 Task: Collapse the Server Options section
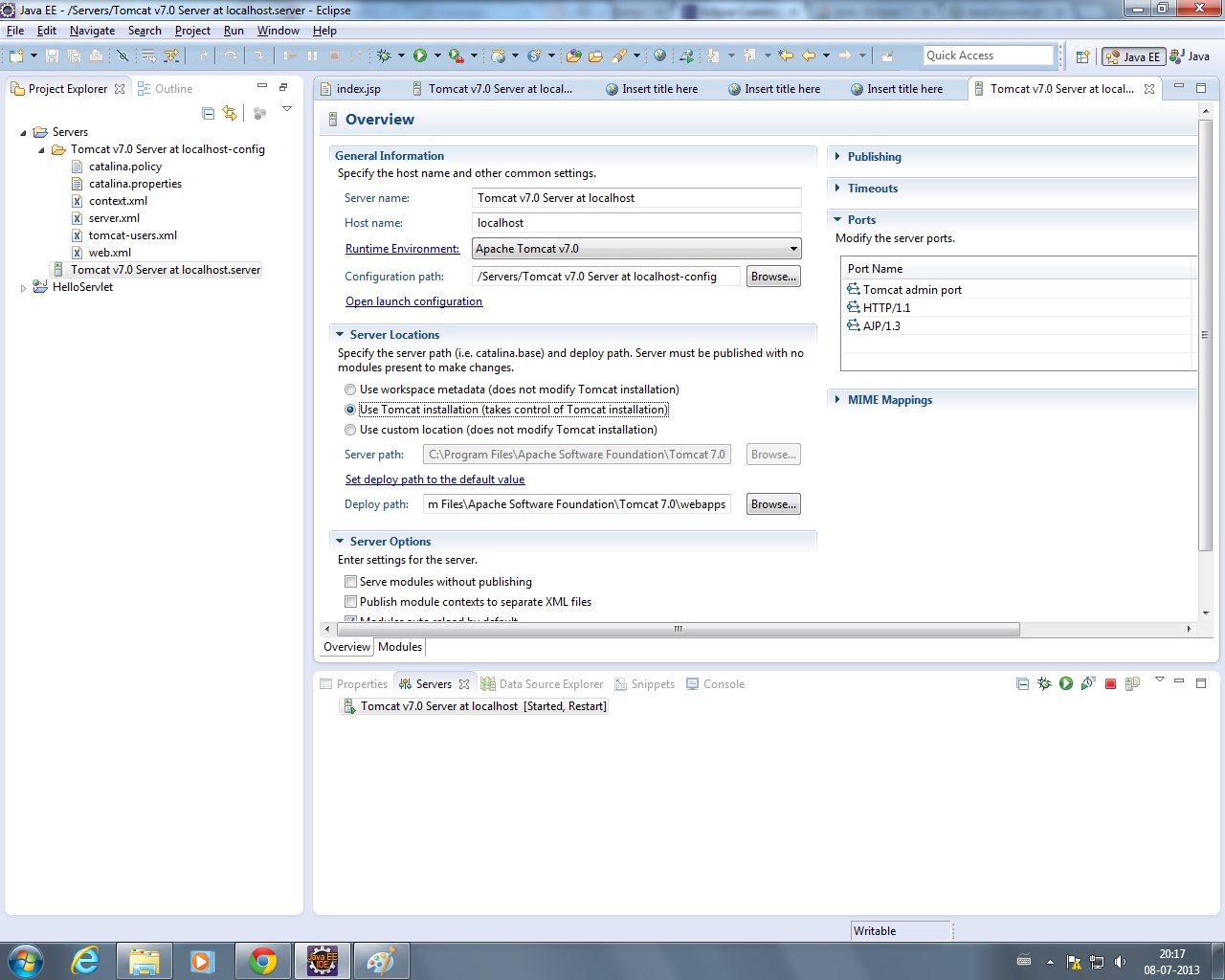[x=340, y=542]
